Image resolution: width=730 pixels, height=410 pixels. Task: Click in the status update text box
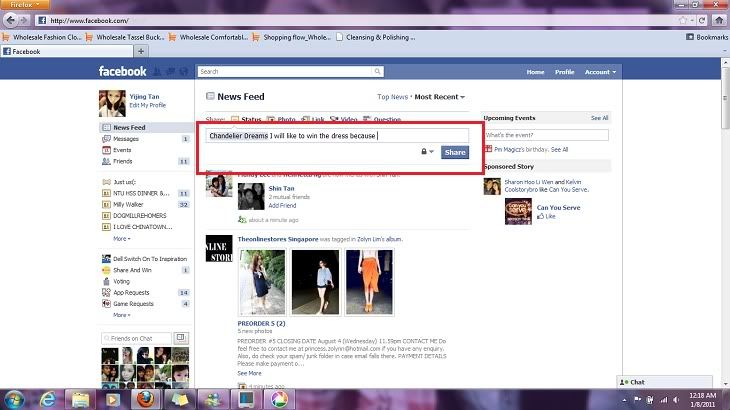(338, 135)
